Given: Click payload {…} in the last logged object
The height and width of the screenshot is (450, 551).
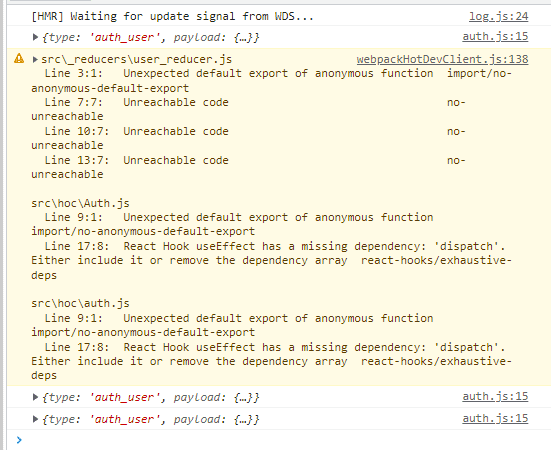Looking at the screenshot, I should click(216, 419).
